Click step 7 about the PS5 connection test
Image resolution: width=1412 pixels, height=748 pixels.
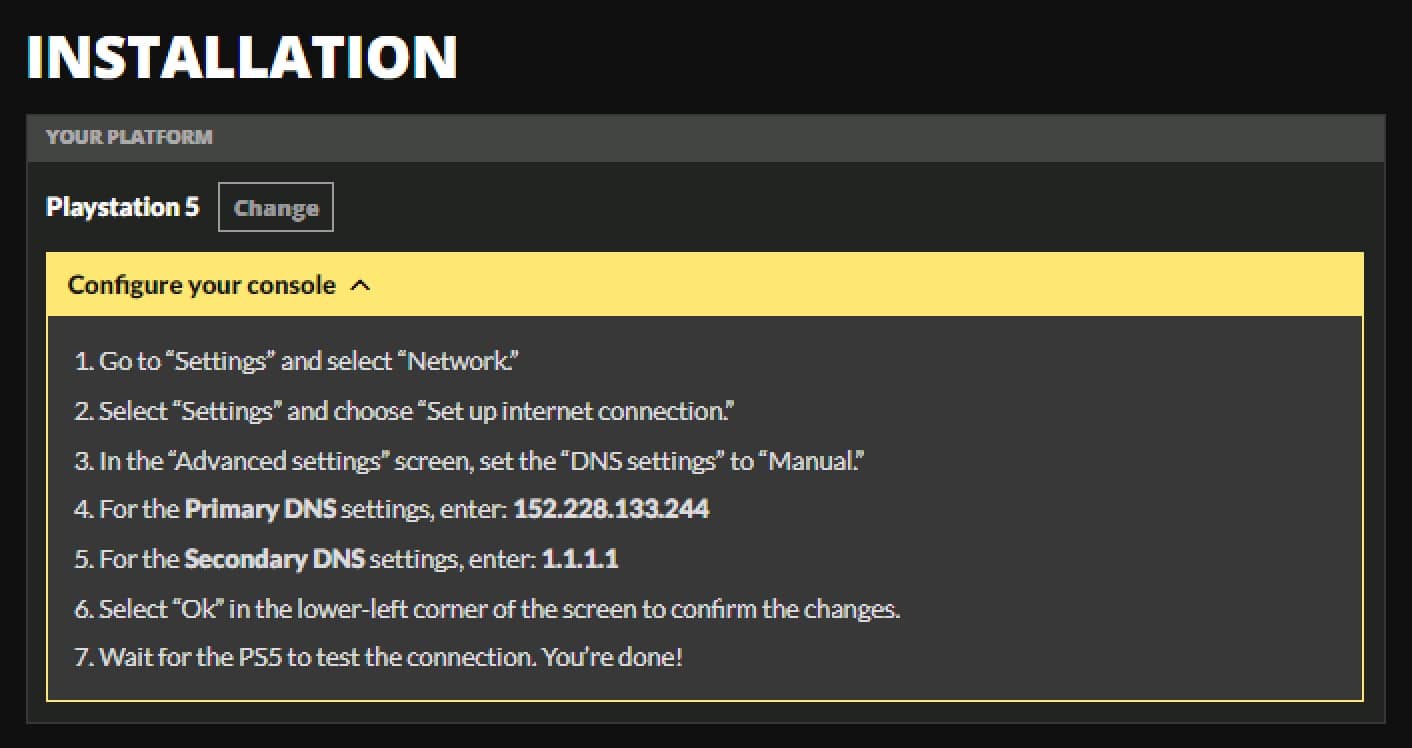point(380,657)
